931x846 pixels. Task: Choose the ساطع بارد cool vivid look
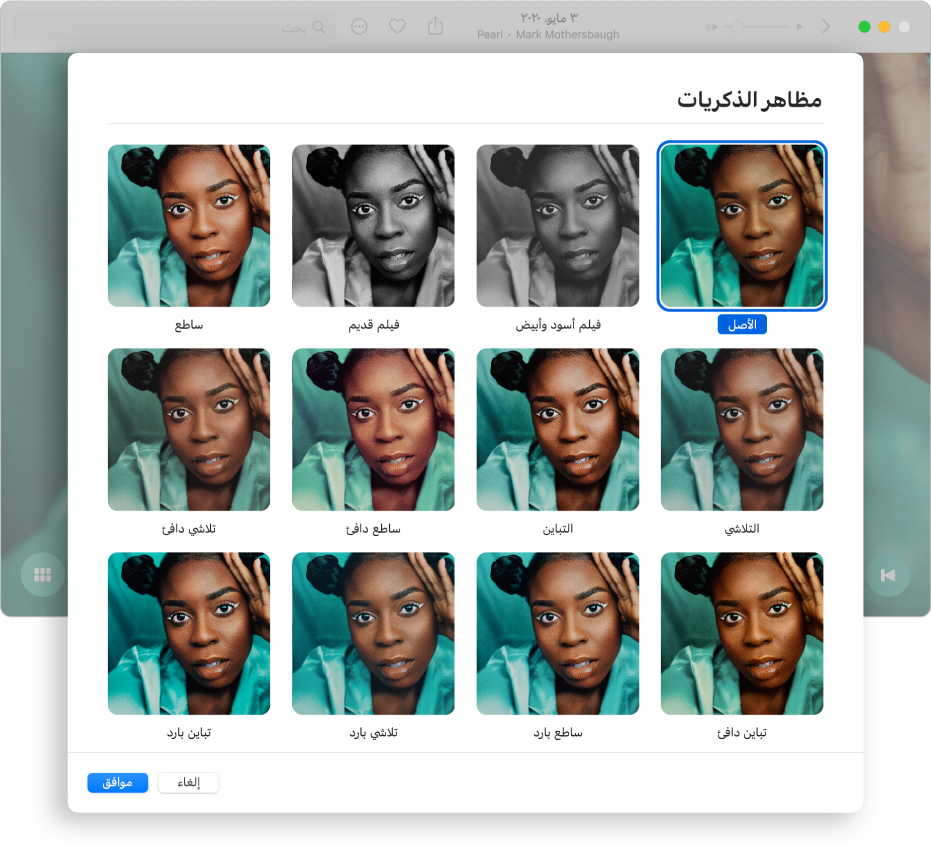(557, 633)
